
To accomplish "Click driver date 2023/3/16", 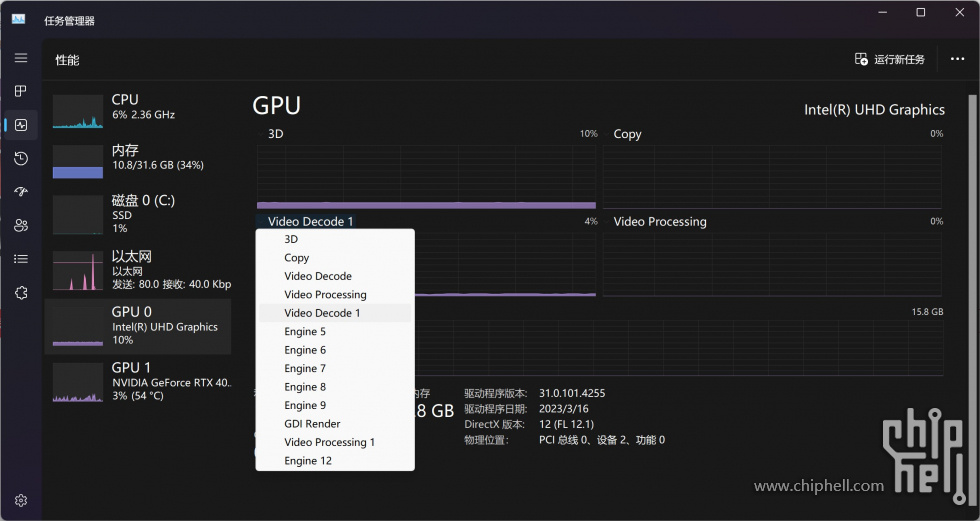I will pos(565,409).
